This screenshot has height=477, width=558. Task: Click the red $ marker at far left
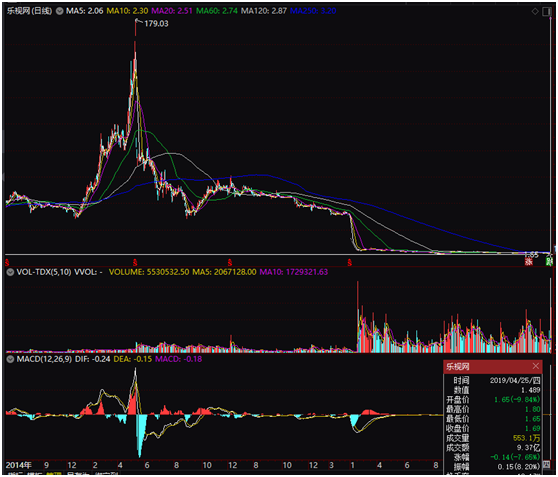point(7,263)
